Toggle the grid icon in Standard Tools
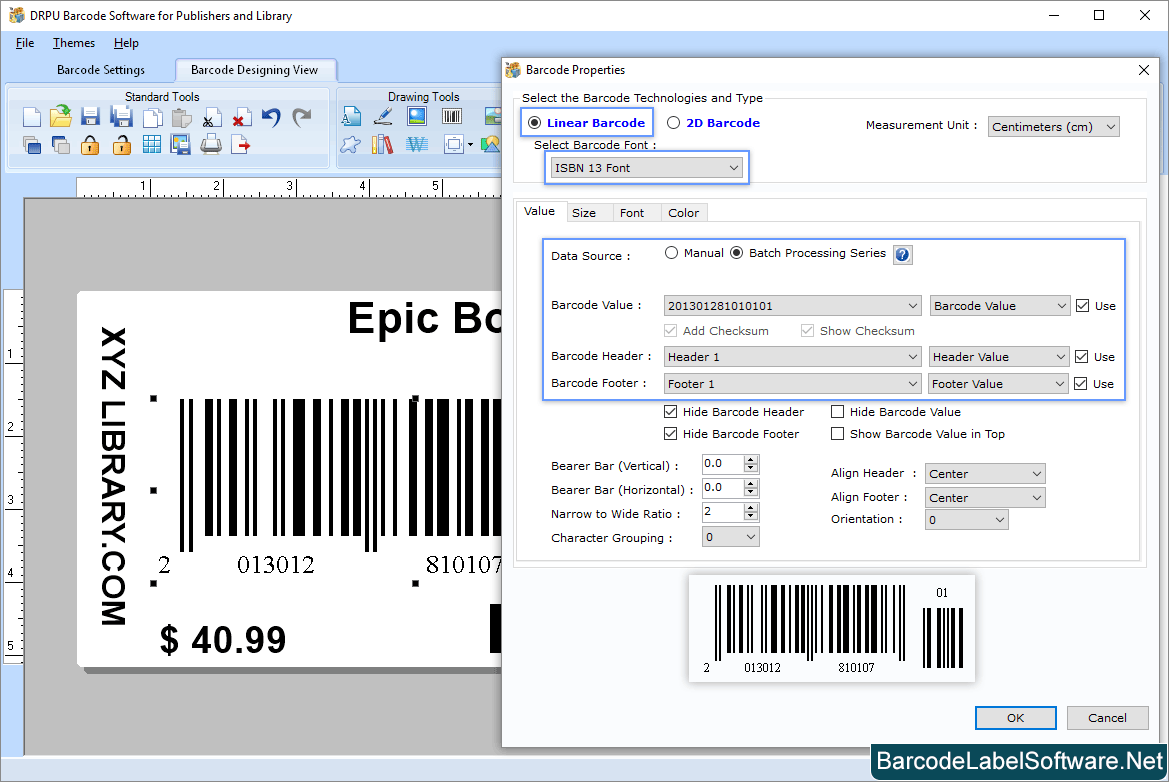This screenshot has width=1169, height=782. 151,145
